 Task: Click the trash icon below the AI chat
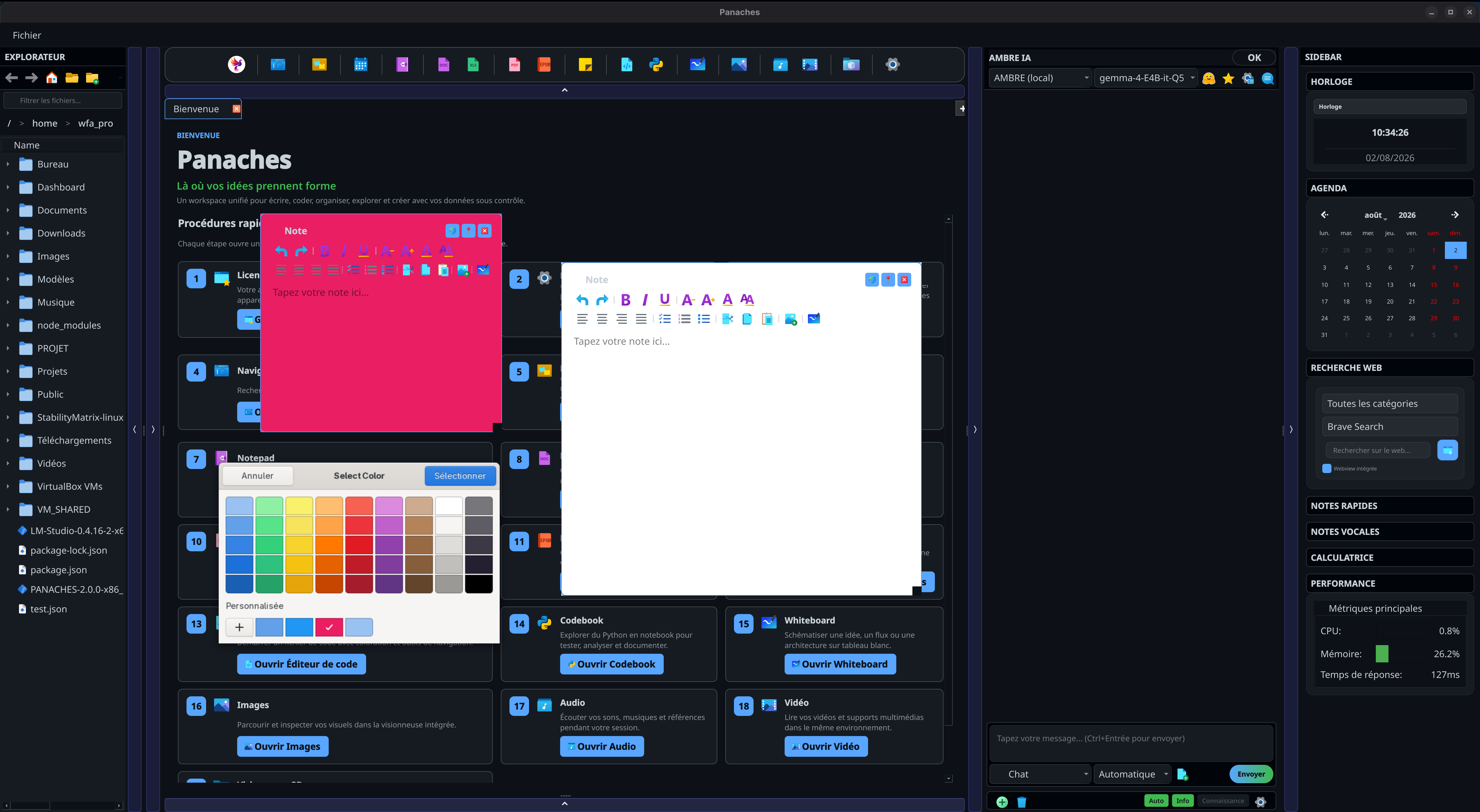click(1021, 802)
